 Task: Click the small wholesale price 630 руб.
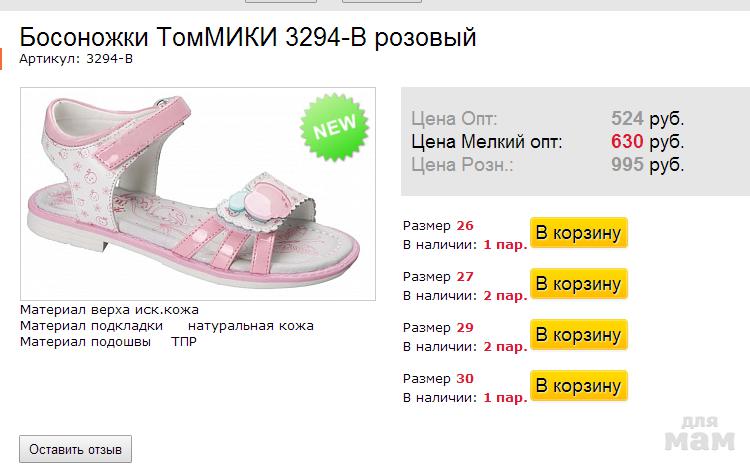(x=647, y=142)
